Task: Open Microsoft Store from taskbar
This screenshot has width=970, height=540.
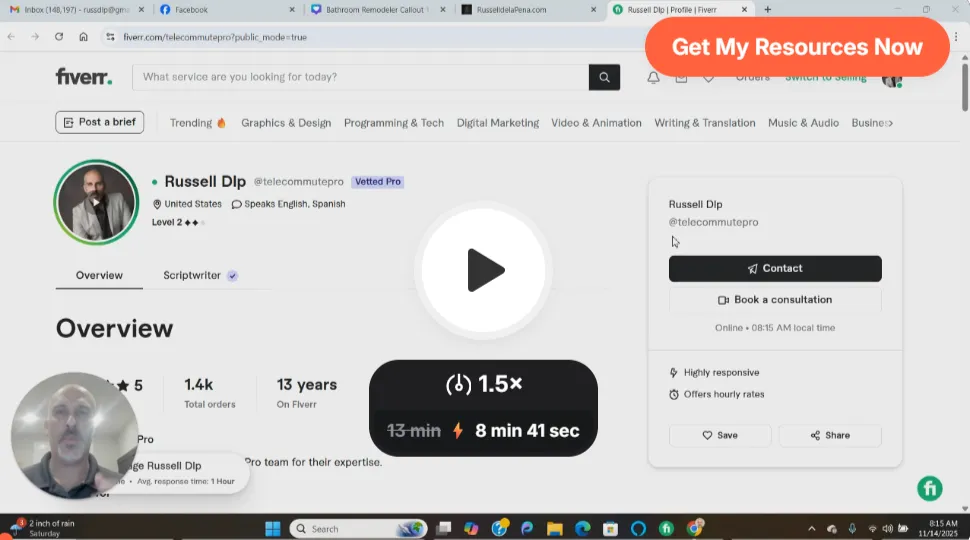Action: click(x=611, y=529)
